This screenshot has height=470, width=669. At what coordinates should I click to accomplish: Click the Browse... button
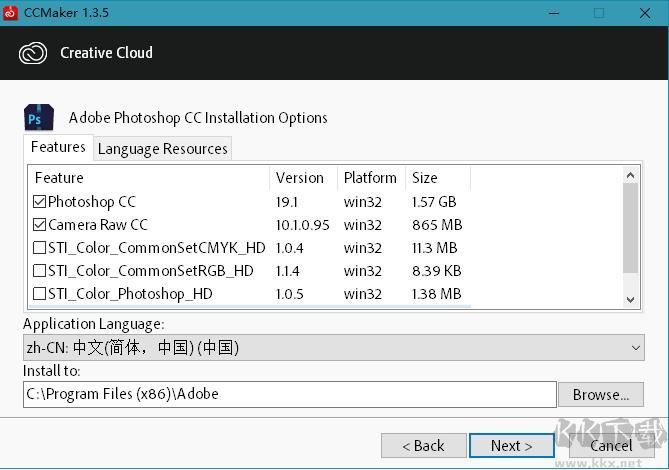coord(601,394)
